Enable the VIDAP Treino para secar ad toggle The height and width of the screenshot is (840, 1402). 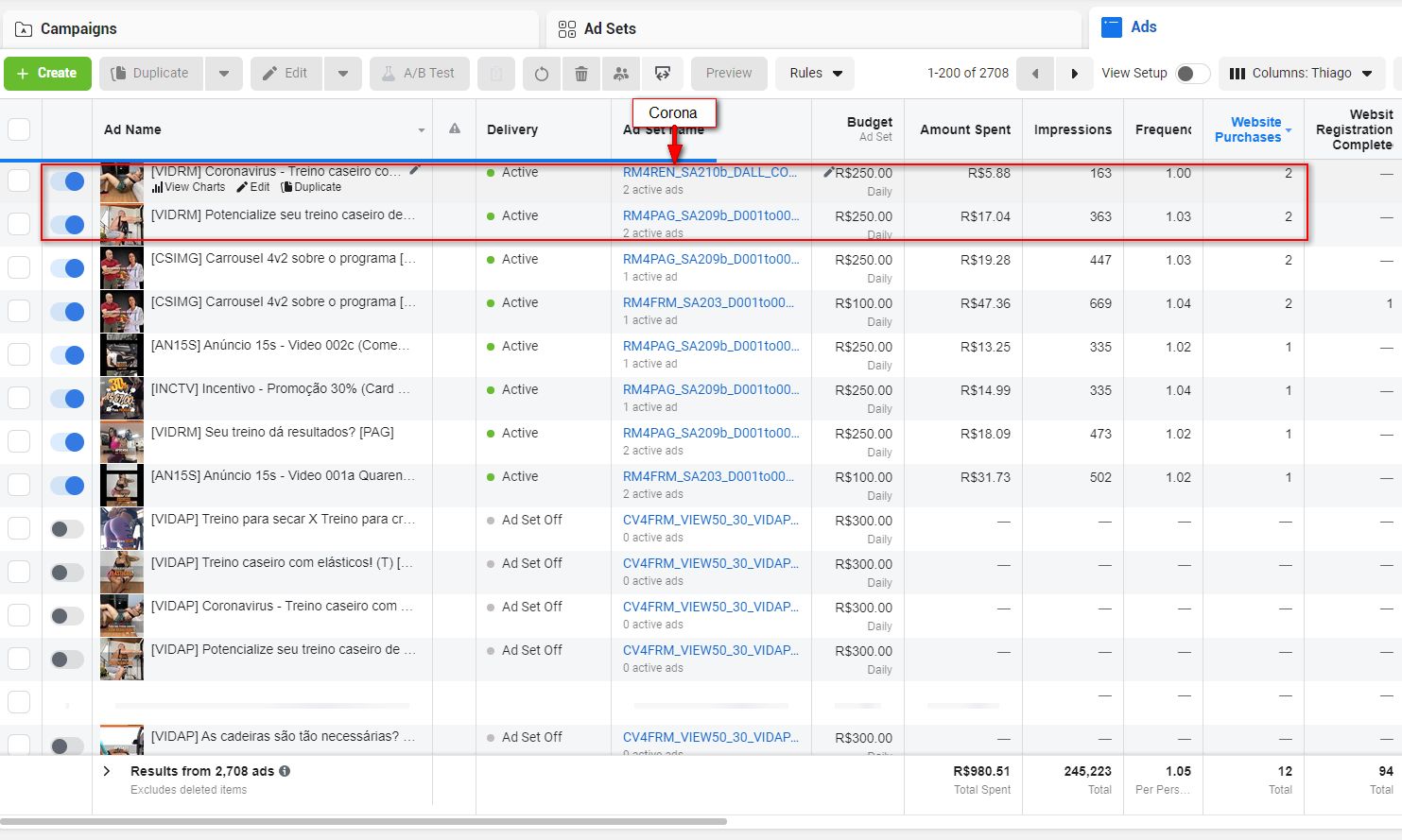pos(67,528)
